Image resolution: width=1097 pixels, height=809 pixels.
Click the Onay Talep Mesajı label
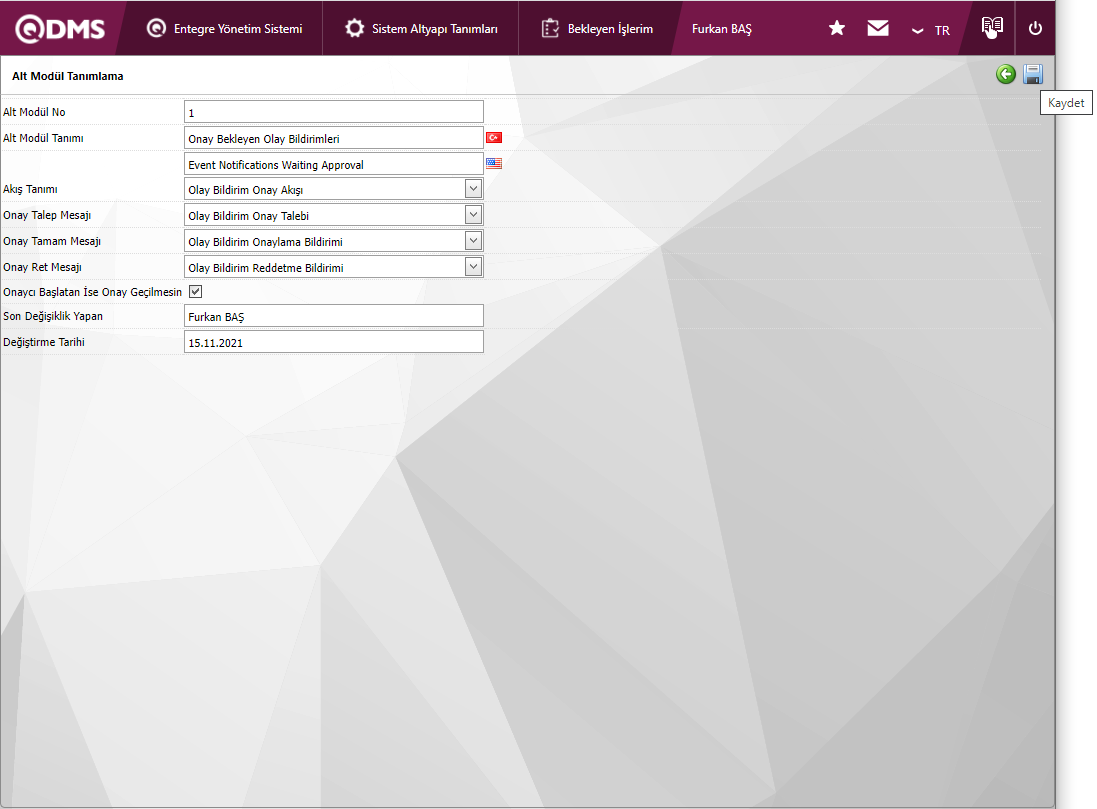click(47, 215)
